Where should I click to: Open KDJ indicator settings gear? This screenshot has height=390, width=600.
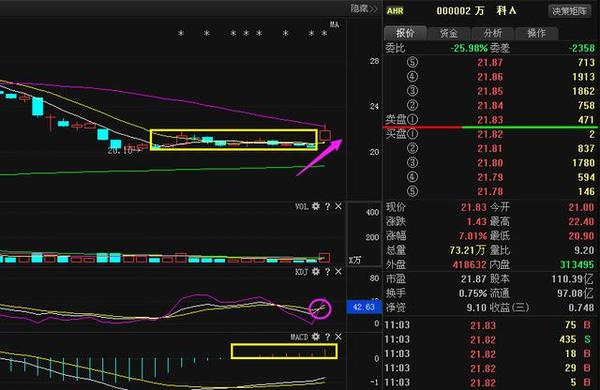(316, 271)
